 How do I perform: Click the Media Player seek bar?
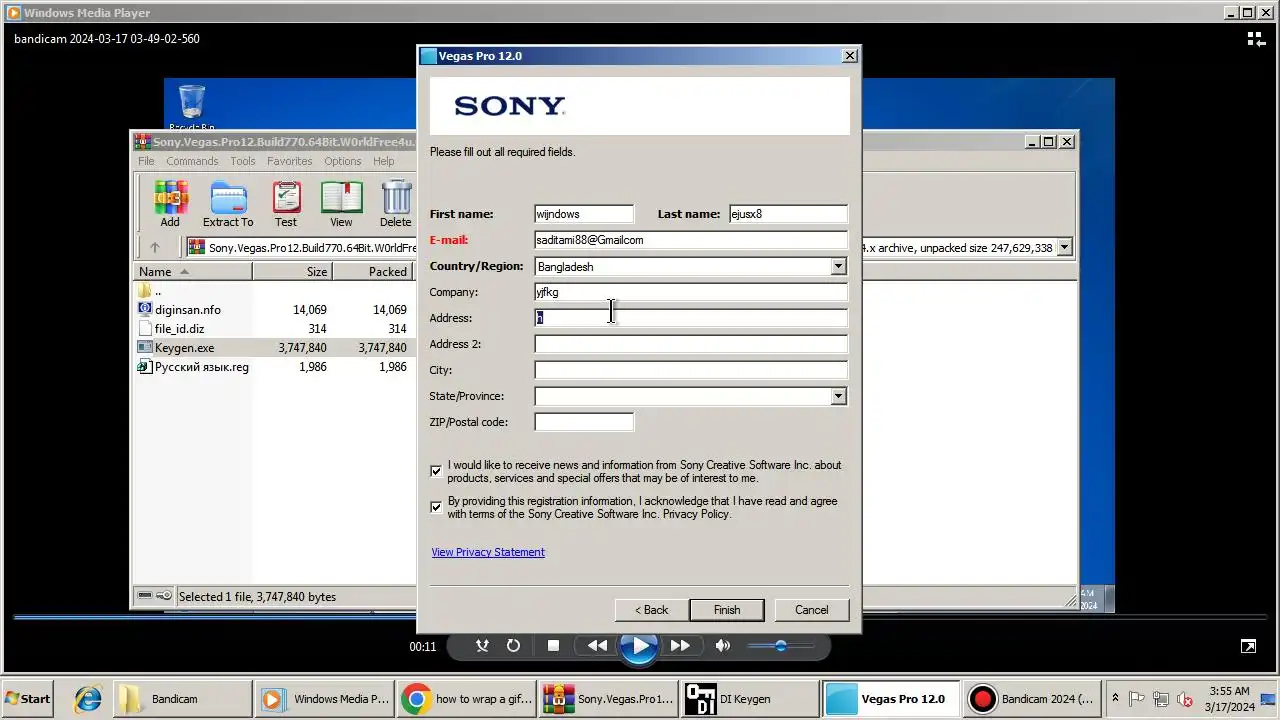(640, 618)
